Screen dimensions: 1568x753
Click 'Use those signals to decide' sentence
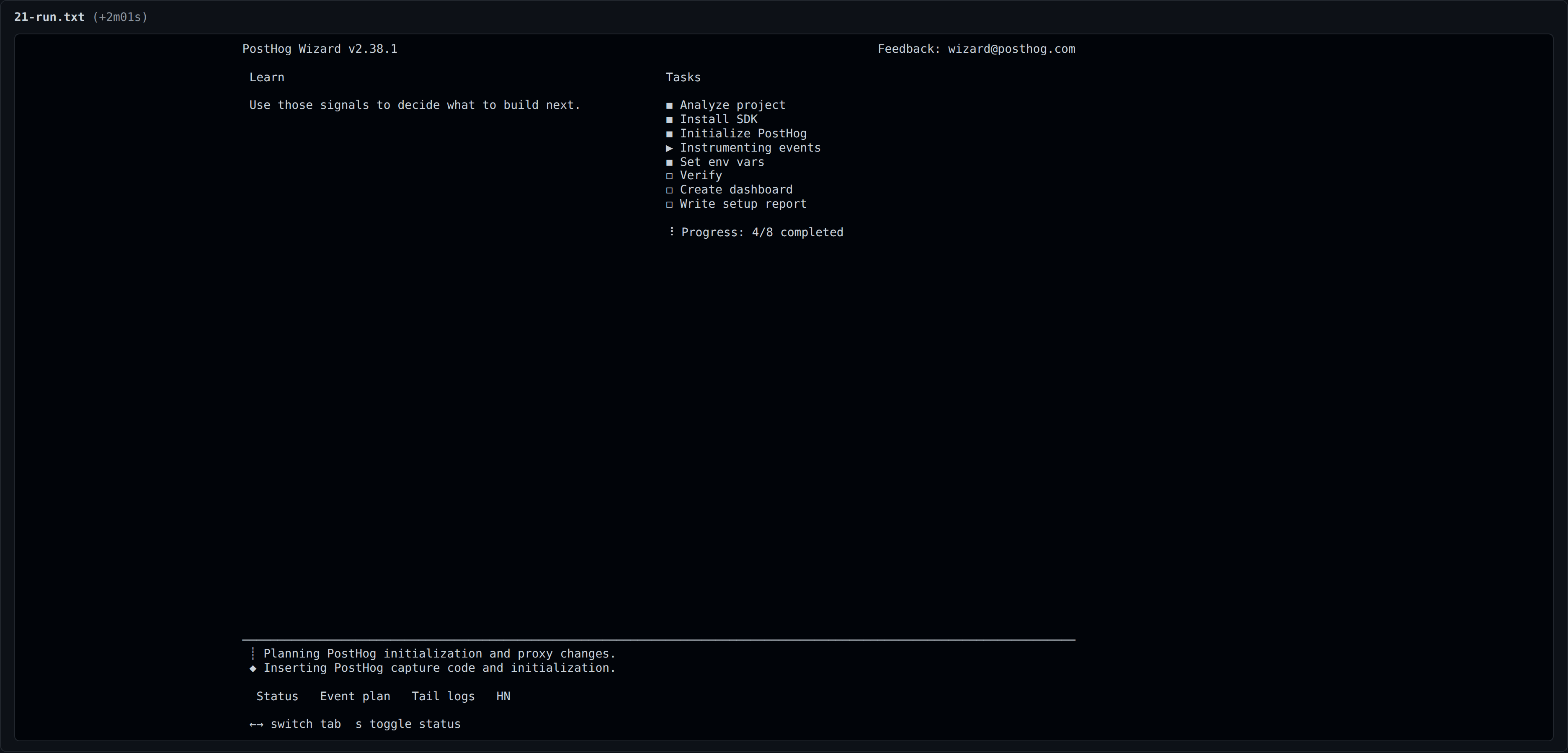[415, 105]
